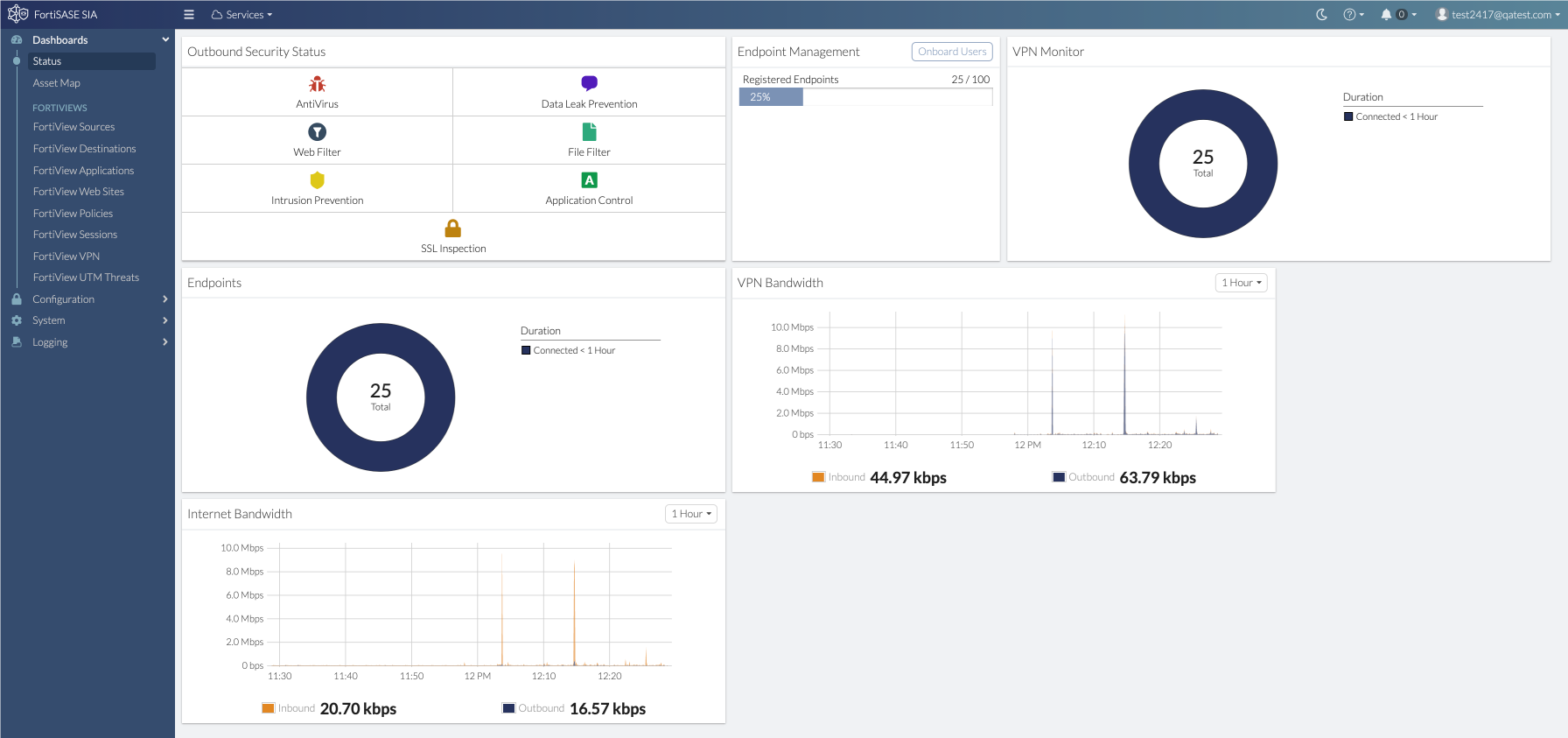Open the help question-mark menu
Image resolution: width=1568 pixels, height=738 pixels.
(x=1354, y=15)
